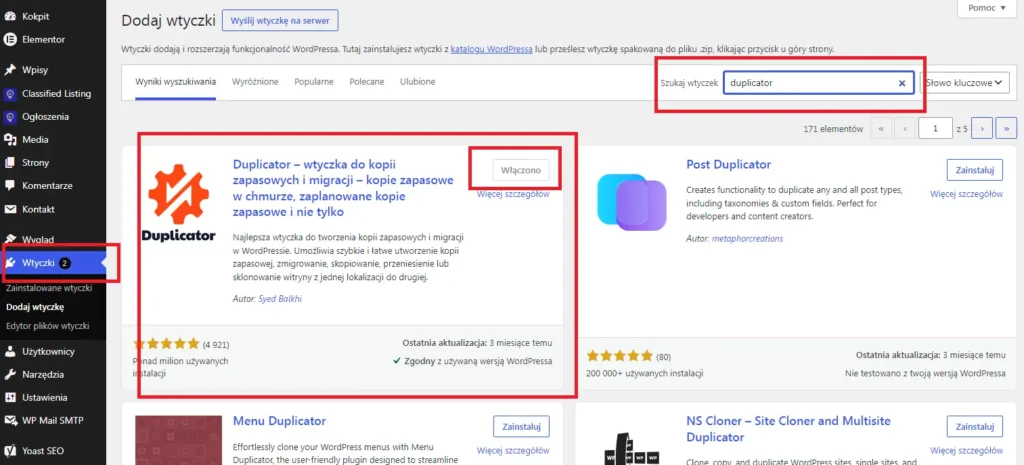The image size is (1024, 465).
Task: Click Wyślij wtyczkę na serwer button
Action: [x=280, y=20]
